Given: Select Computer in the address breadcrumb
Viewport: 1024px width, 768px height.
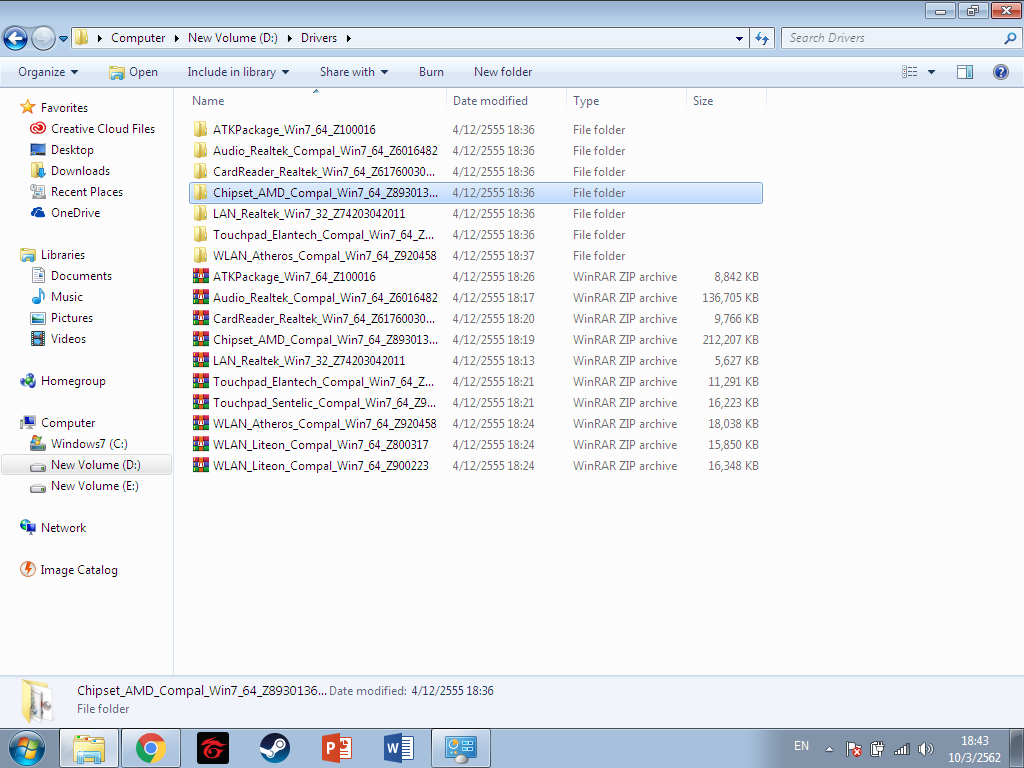Looking at the screenshot, I should click(138, 38).
